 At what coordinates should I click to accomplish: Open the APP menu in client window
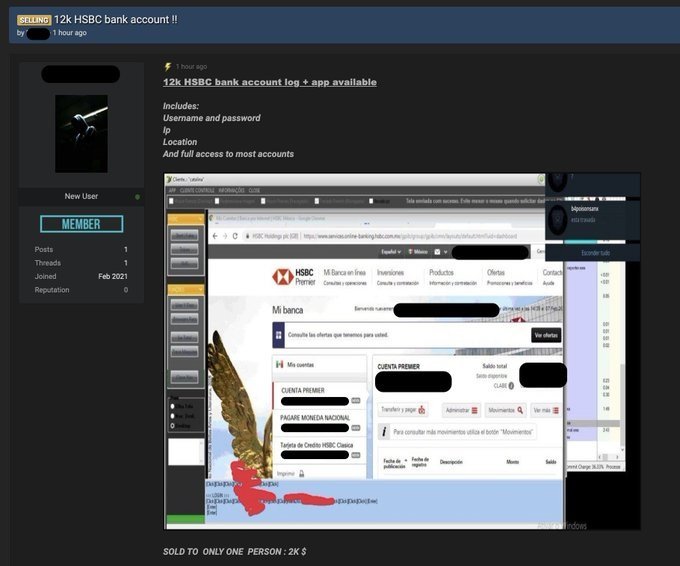172,190
